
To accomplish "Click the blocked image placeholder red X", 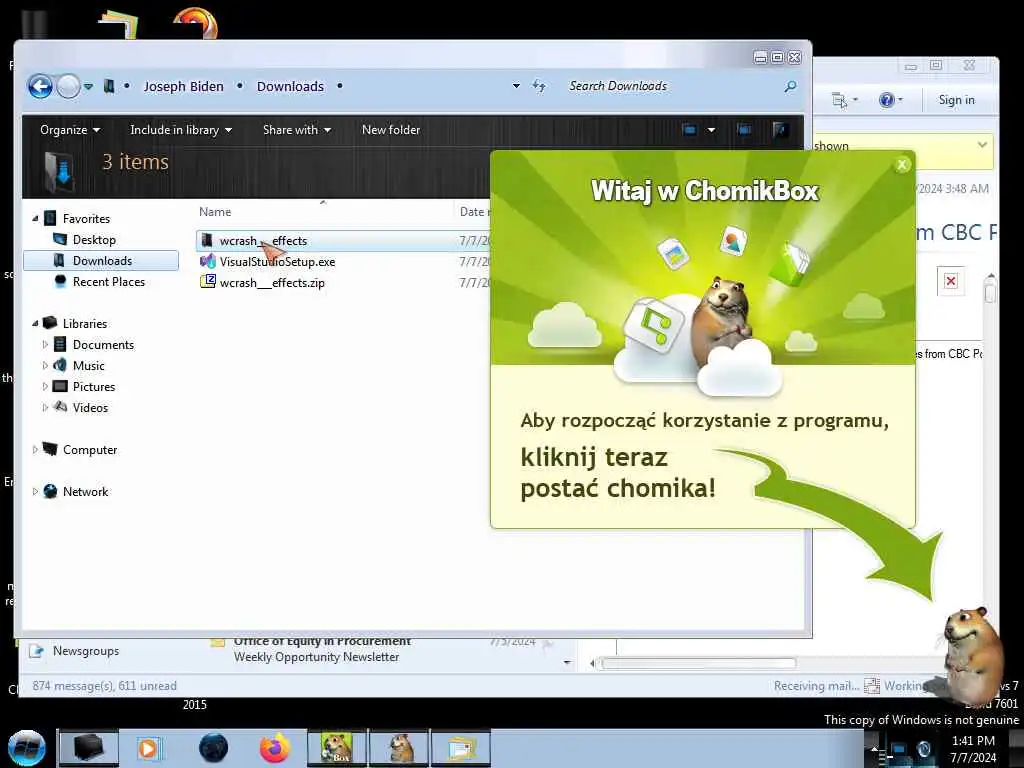I will tap(950, 281).
